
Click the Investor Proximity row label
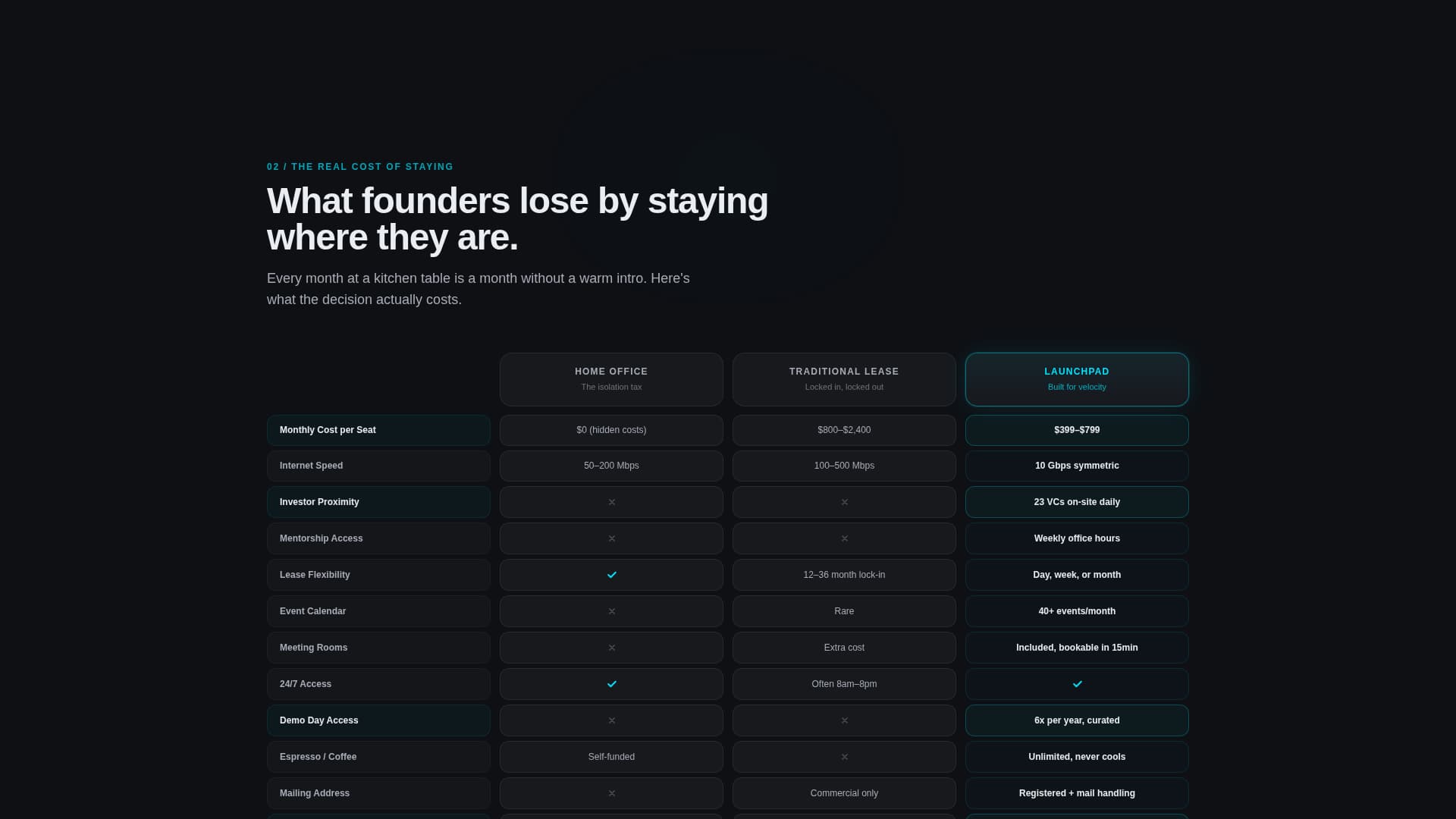(378, 502)
